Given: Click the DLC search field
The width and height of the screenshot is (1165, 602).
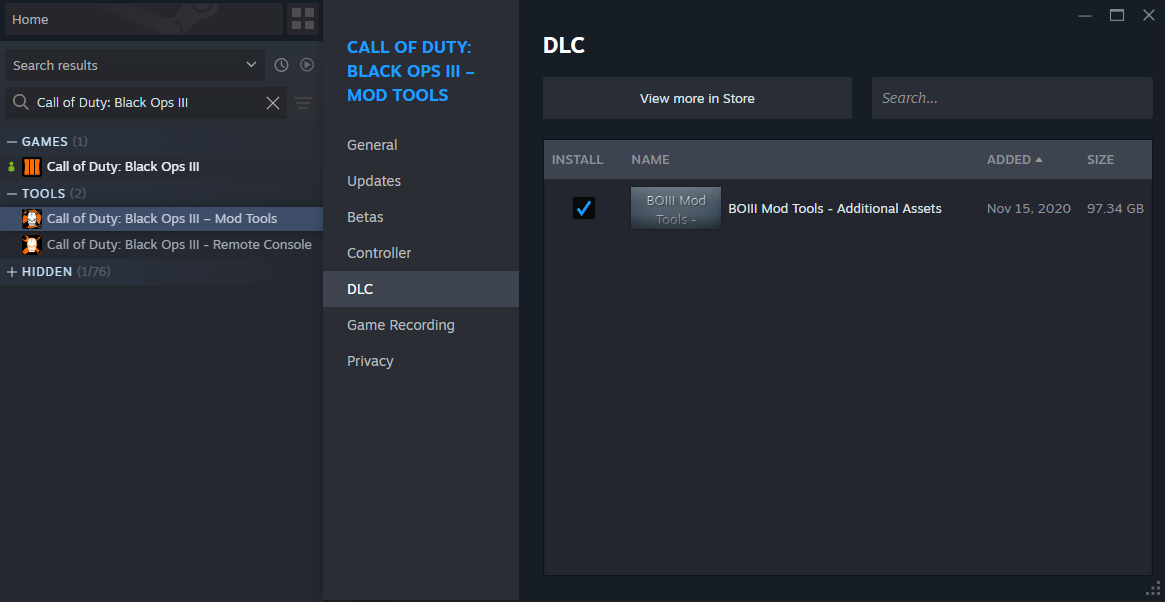Looking at the screenshot, I should [x=1012, y=98].
